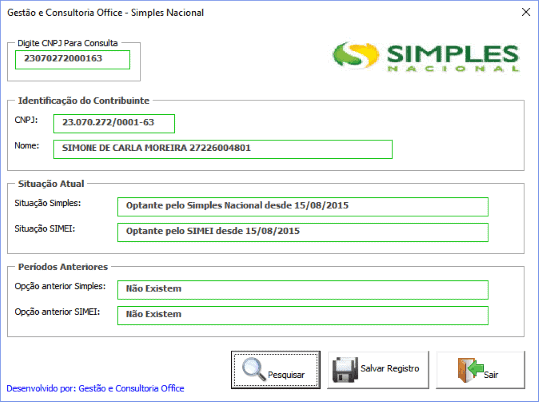Click the Períodos Anteriores group title
This screenshot has height=402, width=539.
click(63, 267)
